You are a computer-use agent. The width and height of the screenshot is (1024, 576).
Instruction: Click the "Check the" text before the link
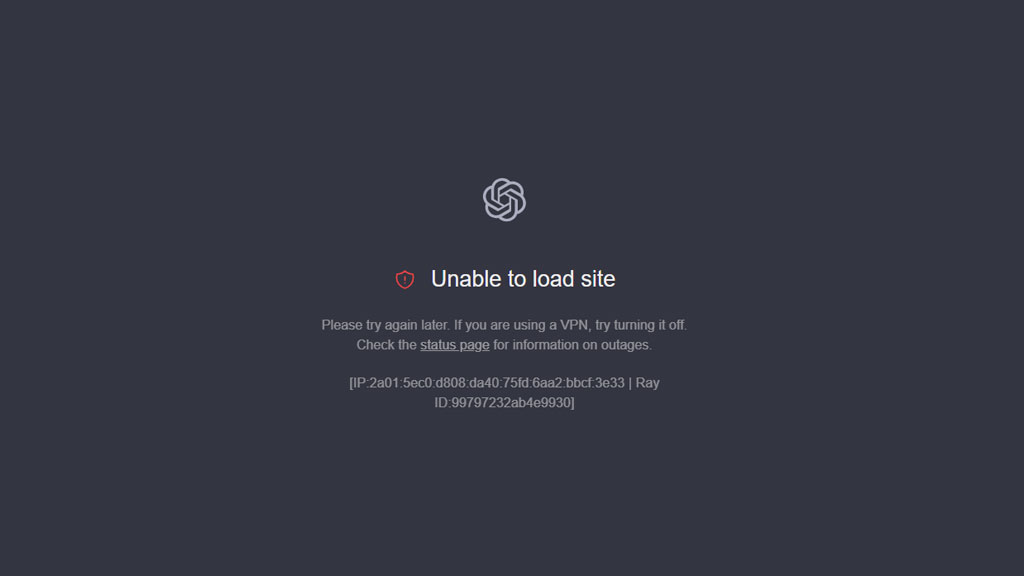point(387,345)
